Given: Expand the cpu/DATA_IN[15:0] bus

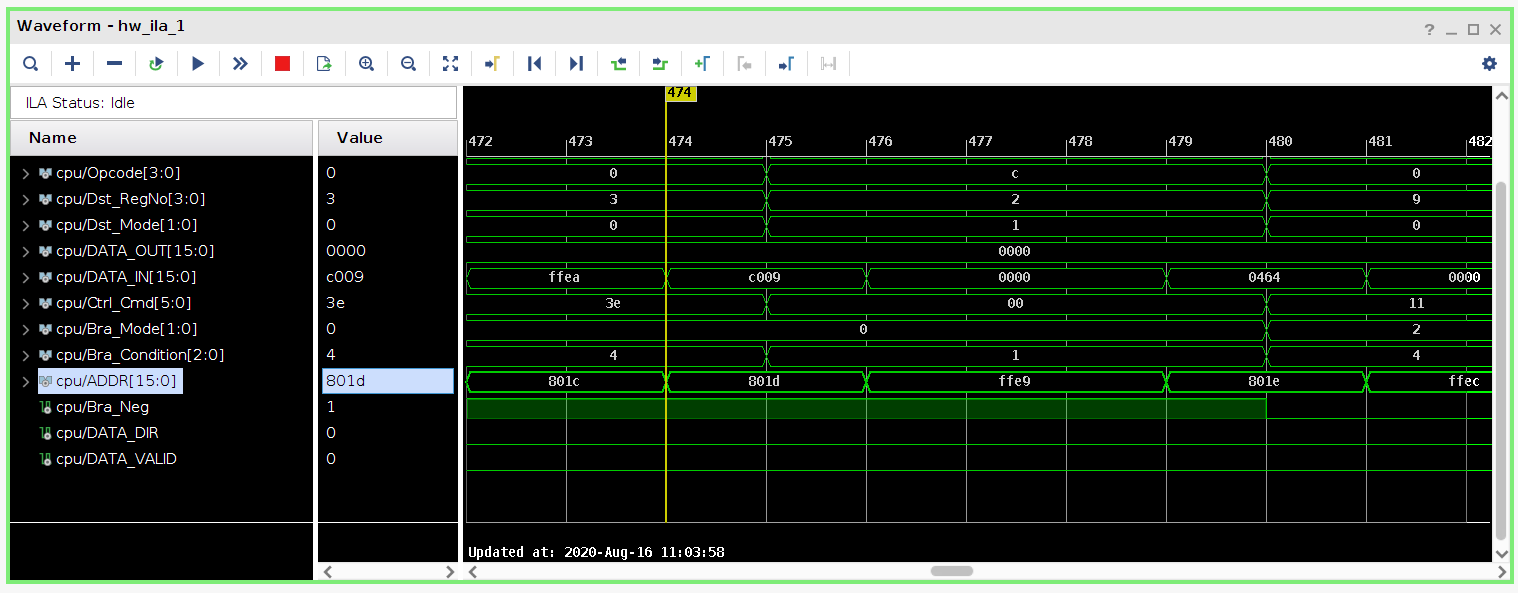Looking at the screenshot, I should point(26,277).
